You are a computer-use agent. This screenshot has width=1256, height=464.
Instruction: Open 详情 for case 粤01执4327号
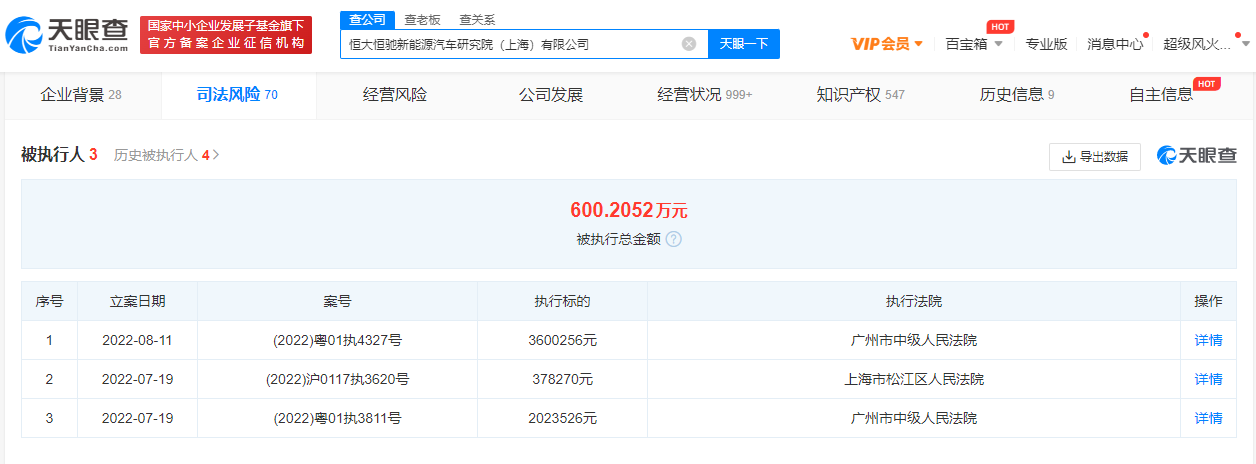[x=1208, y=340]
